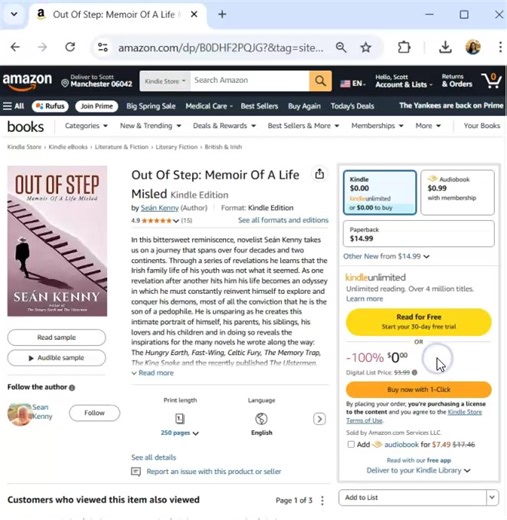Screen dimensions: 507x520
Task: Open the browser downloads icon
Action: click(x=445, y=47)
